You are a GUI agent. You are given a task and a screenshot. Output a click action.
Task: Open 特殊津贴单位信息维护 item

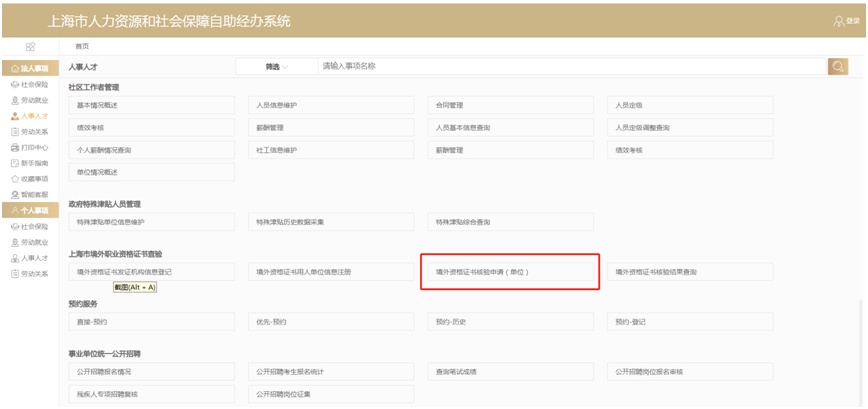coord(152,222)
